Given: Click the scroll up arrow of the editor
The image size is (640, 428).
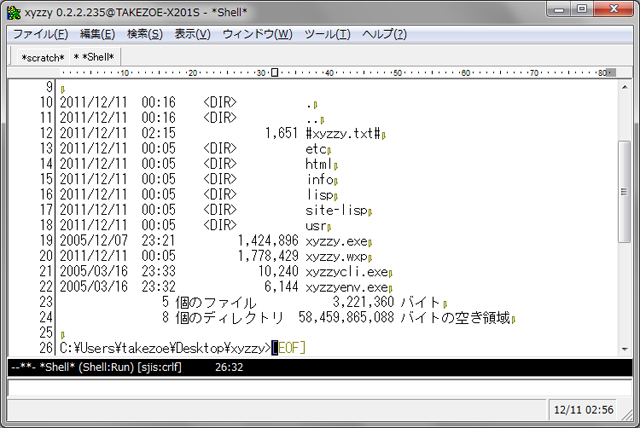Looking at the screenshot, I should tap(624, 87).
